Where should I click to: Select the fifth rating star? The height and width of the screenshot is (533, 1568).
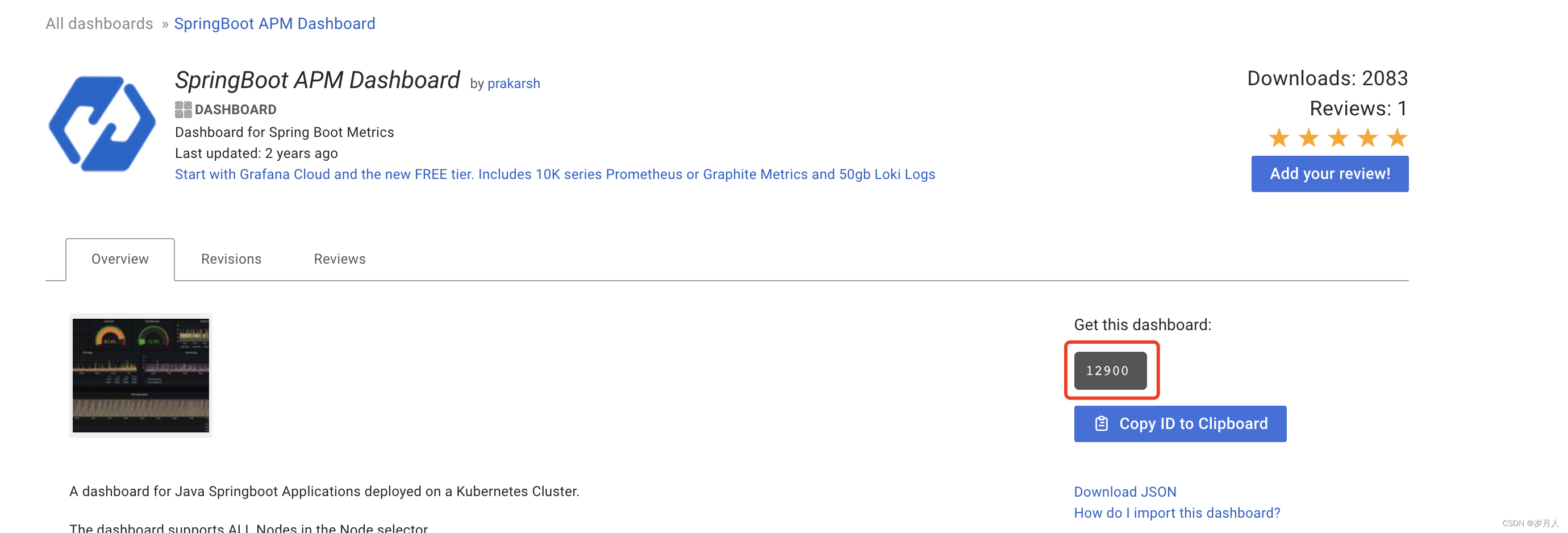point(1398,138)
